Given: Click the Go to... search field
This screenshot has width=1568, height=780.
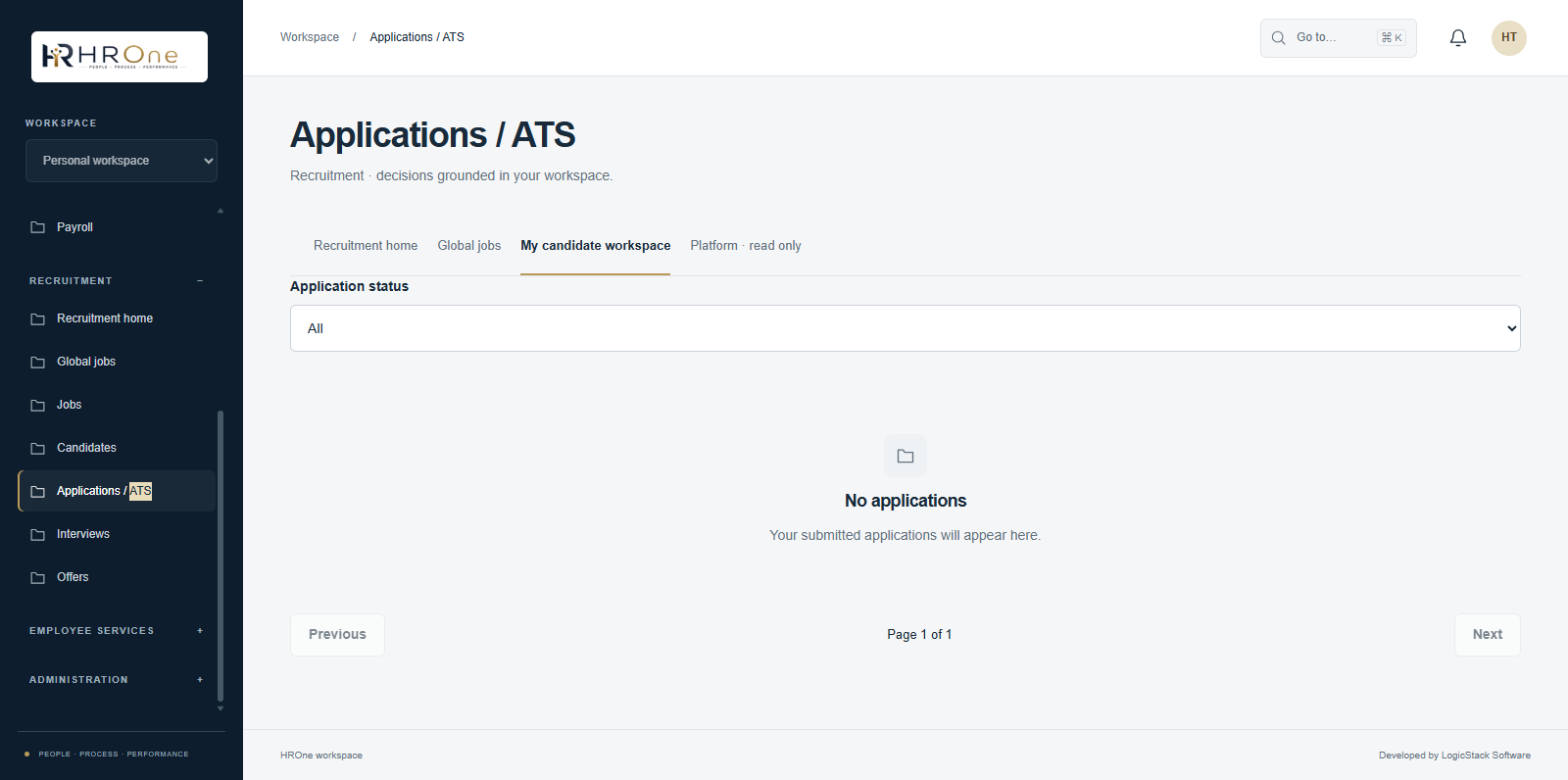Looking at the screenshot, I should click(x=1339, y=38).
